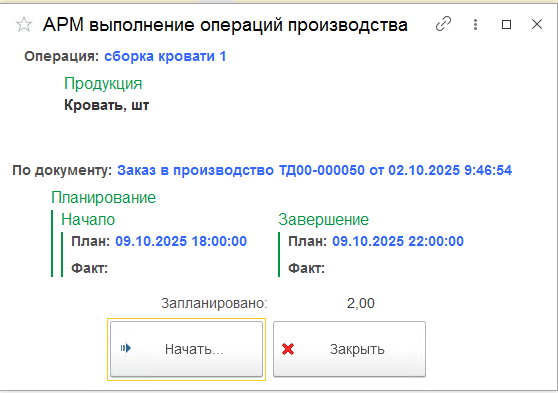Click planned start 09.10.2025 18:00:00
Image resolution: width=558 pixels, height=393 pixels.
click(x=181, y=241)
